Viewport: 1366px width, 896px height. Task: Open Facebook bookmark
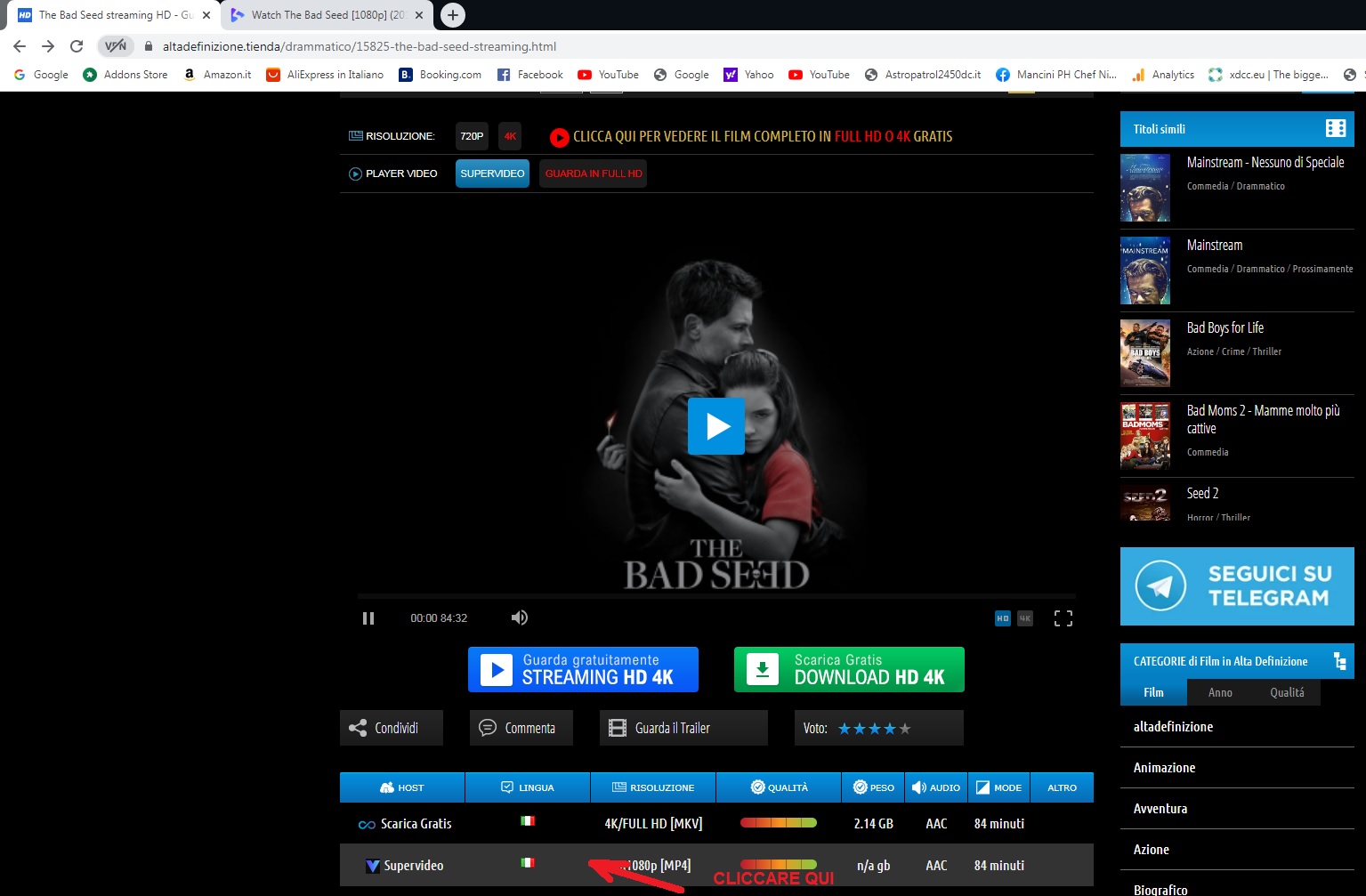click(529, 75)
